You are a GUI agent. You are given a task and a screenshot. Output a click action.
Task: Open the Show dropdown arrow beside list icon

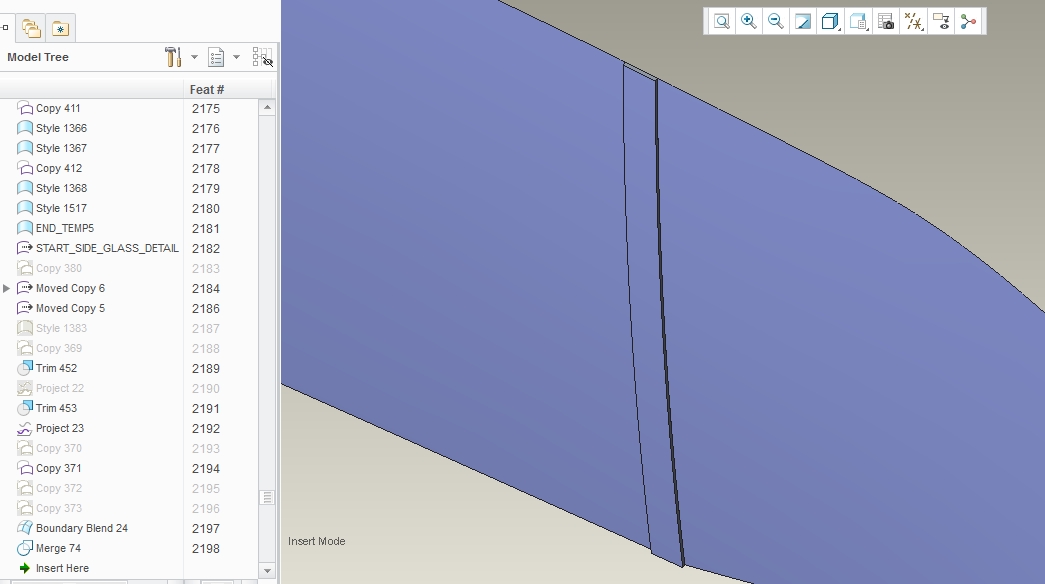(236, 57)
